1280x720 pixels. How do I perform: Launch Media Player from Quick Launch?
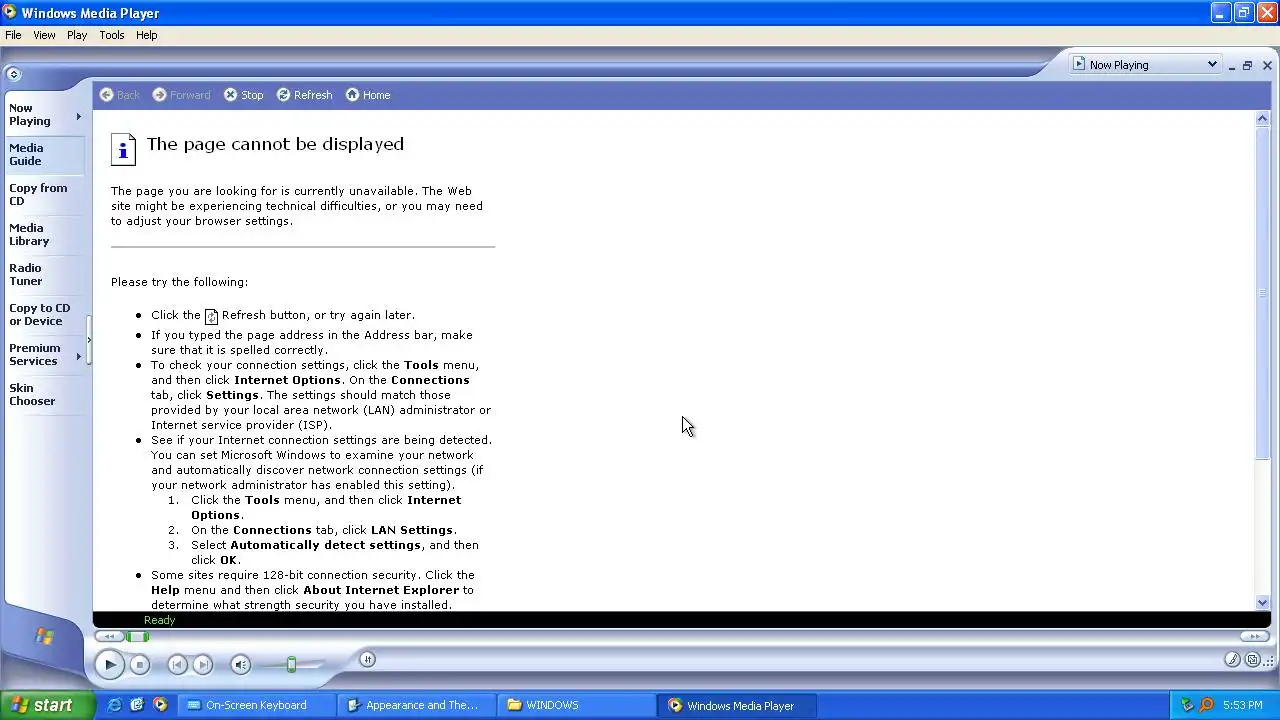(x=160, y=705)
